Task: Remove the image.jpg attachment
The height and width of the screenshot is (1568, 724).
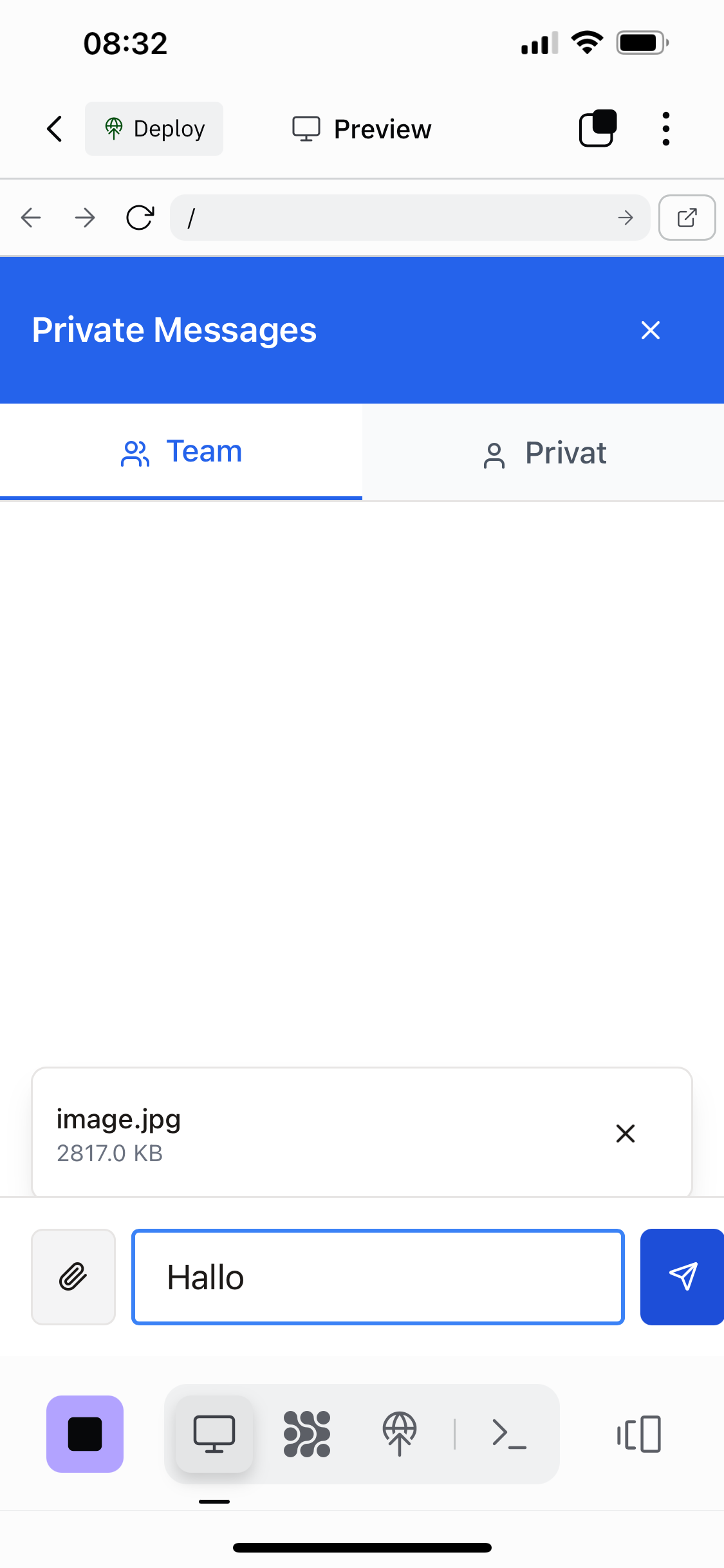Action: coord(625,1134)
